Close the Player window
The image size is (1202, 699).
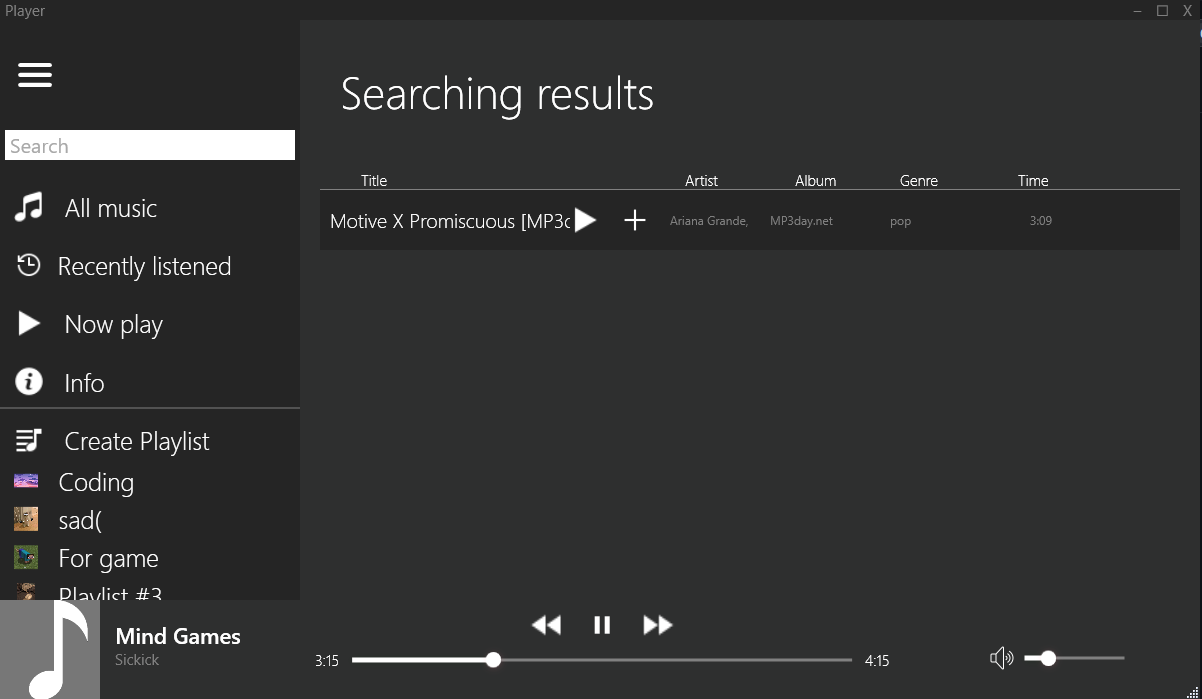coord(1188,11)
